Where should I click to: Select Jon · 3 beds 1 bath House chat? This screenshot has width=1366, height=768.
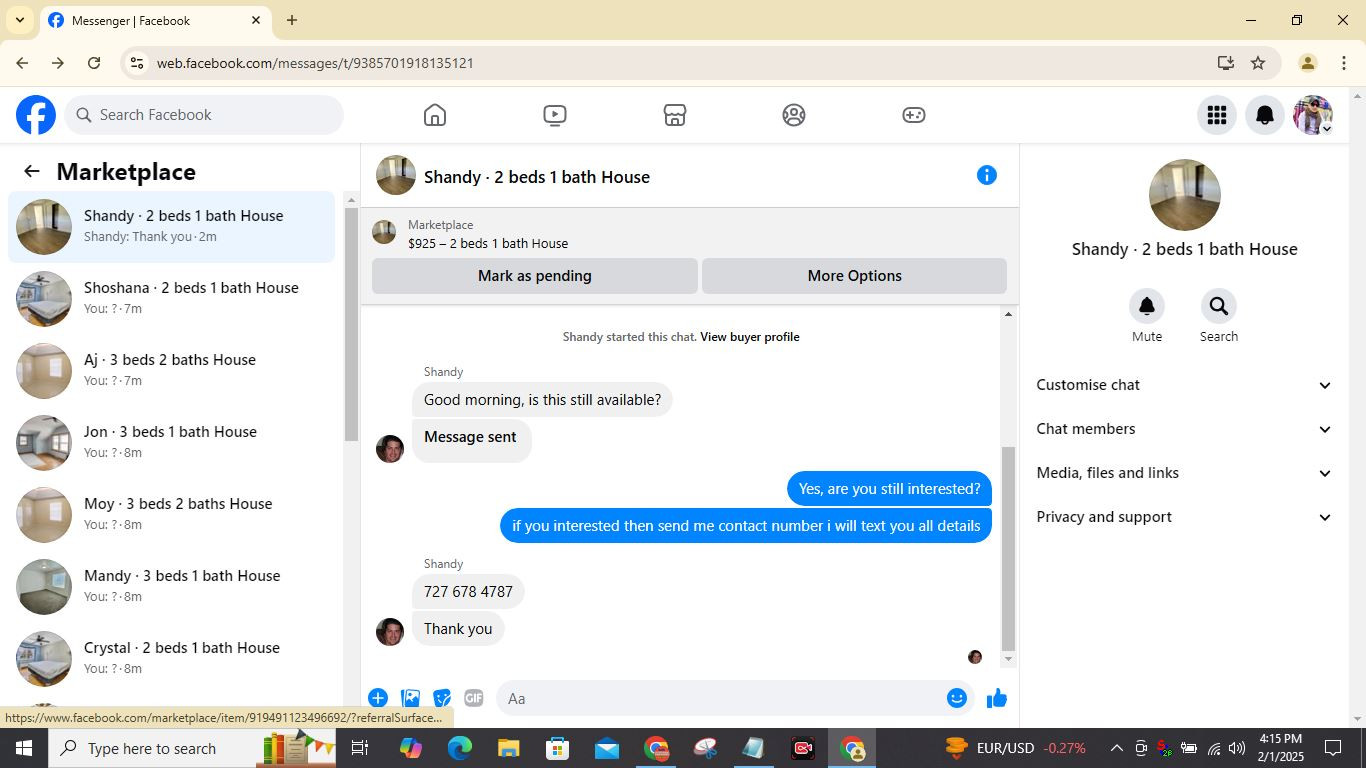(172, 443)
